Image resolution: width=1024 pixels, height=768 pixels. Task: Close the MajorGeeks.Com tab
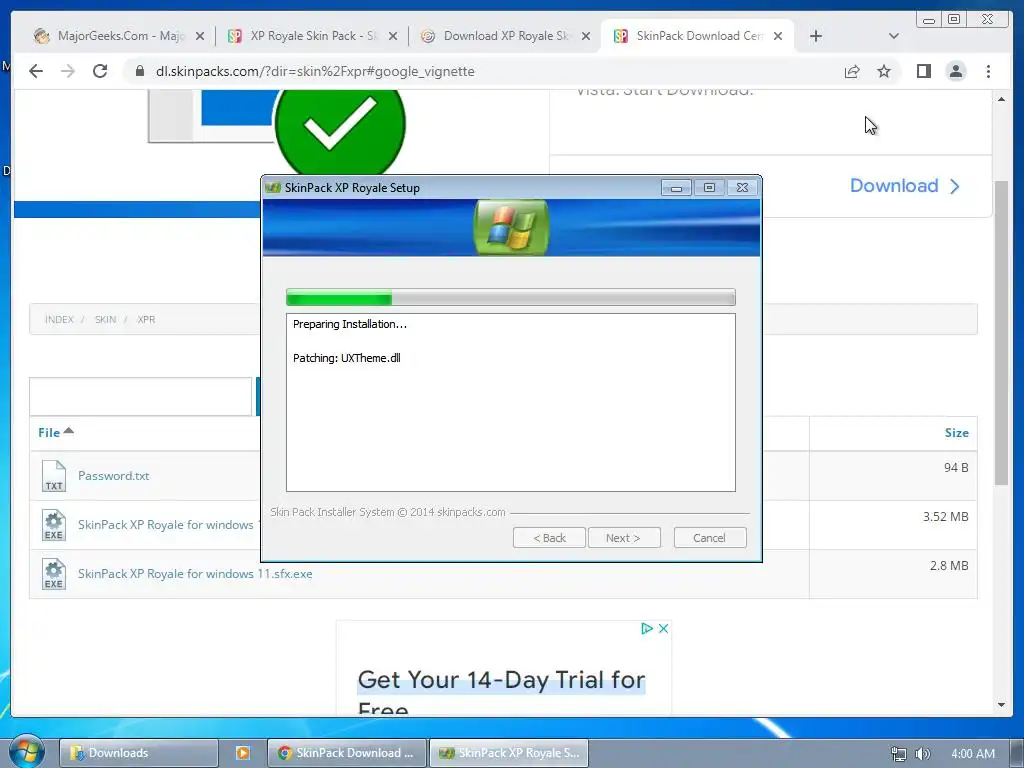(x=200, y=37)
